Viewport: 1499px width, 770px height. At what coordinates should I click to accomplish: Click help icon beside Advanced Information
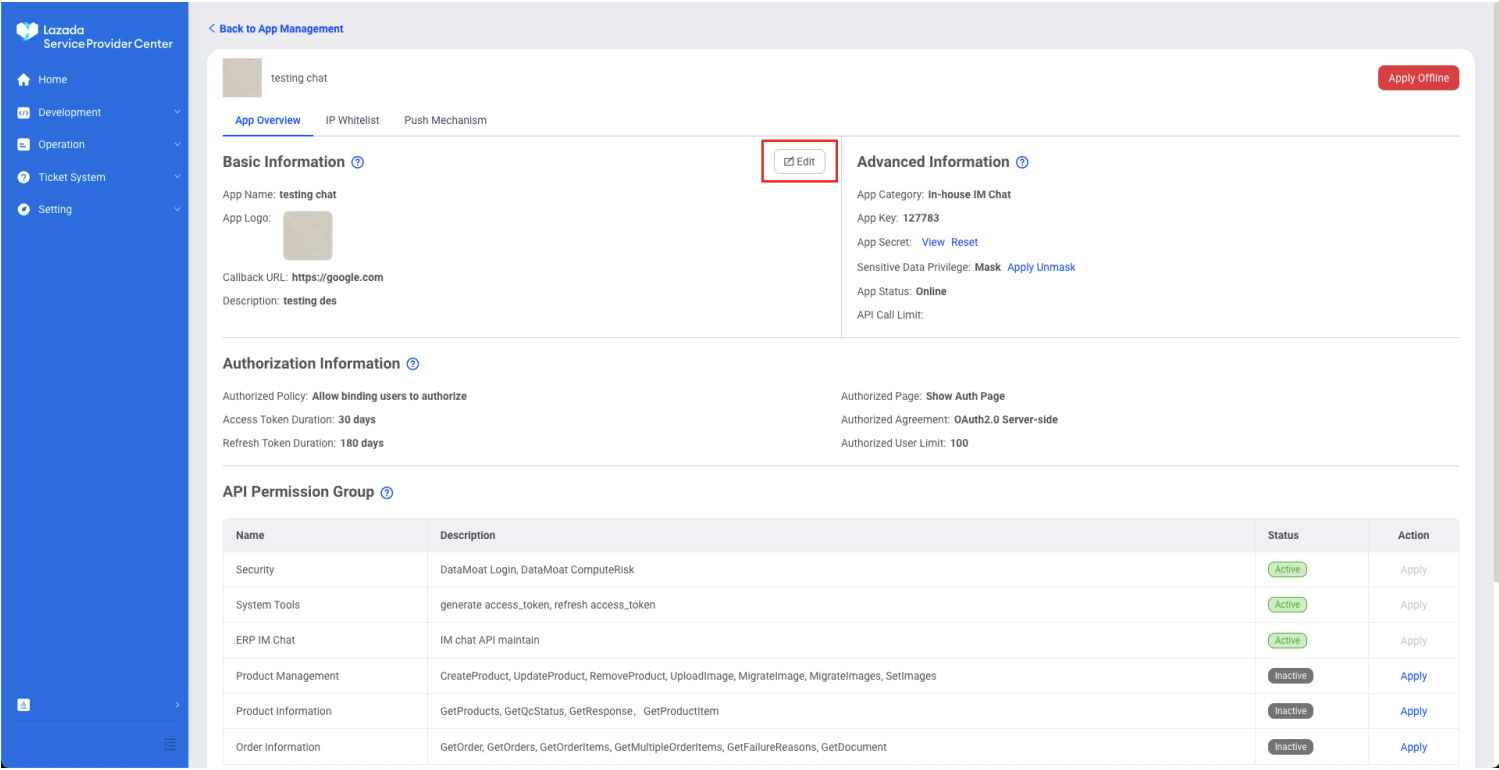1022,162
